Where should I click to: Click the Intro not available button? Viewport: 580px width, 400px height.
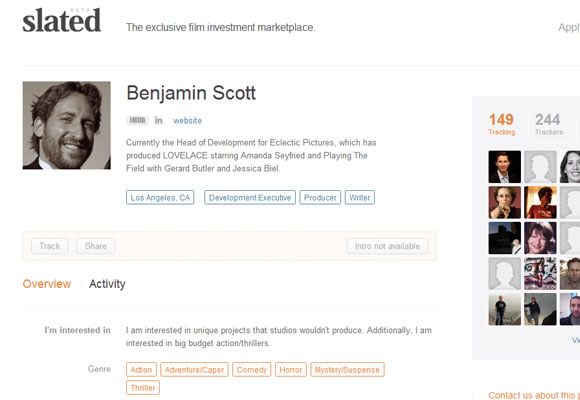coord(387,246)
